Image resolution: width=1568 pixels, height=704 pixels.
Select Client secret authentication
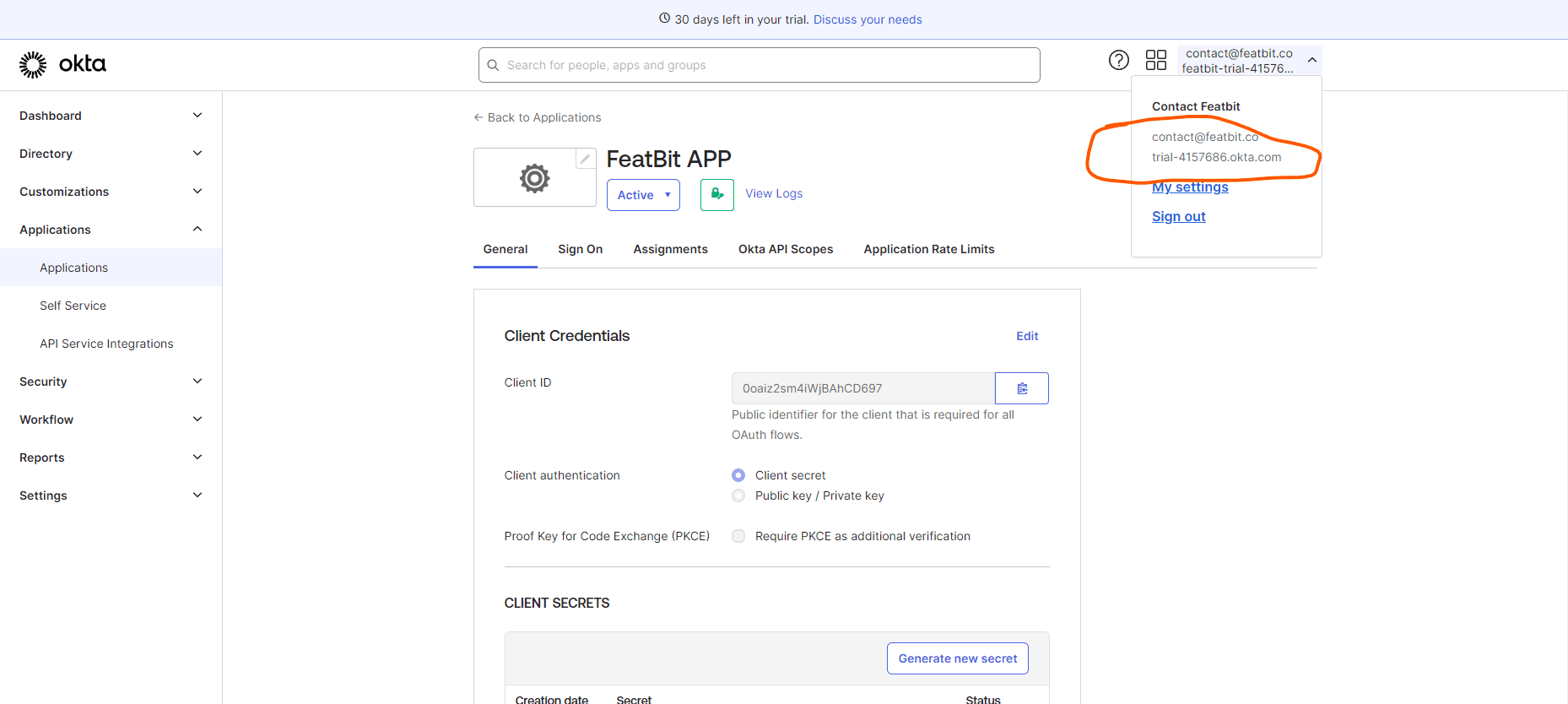click(738, 475)
